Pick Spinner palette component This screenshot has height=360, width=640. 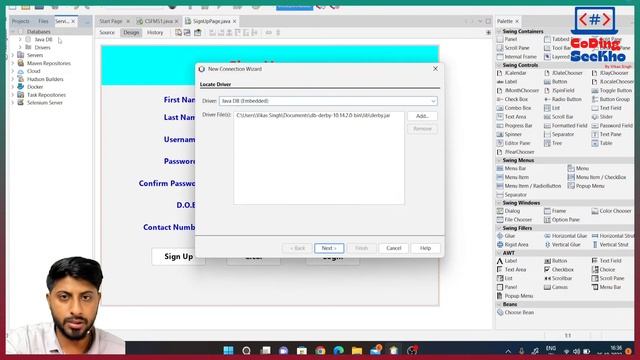509,134
